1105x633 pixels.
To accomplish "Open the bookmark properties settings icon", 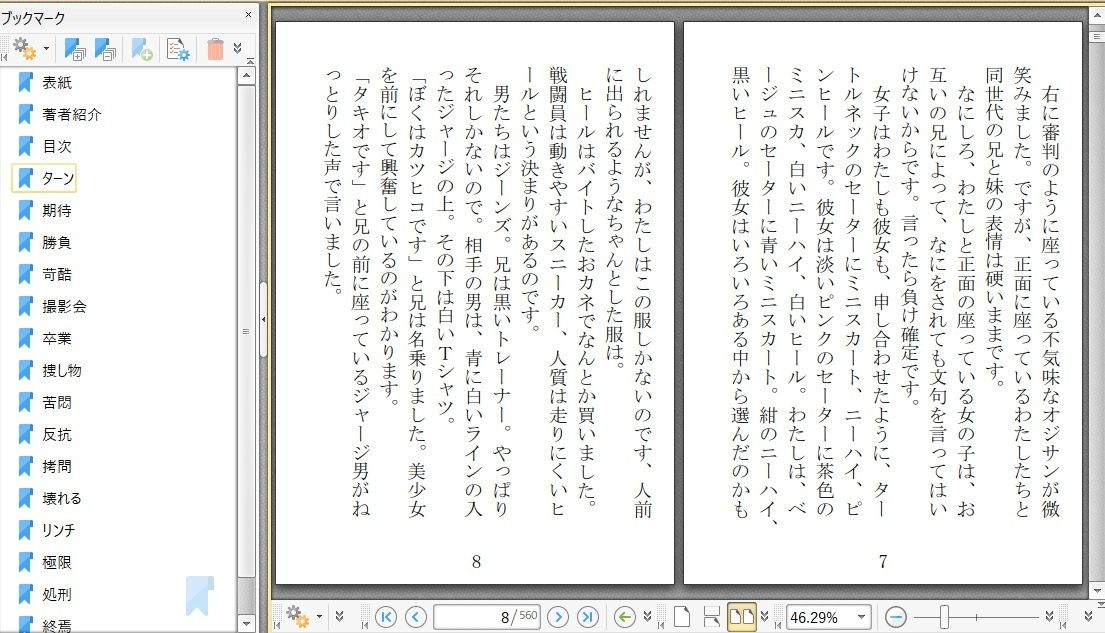I will tap(178, 48).
